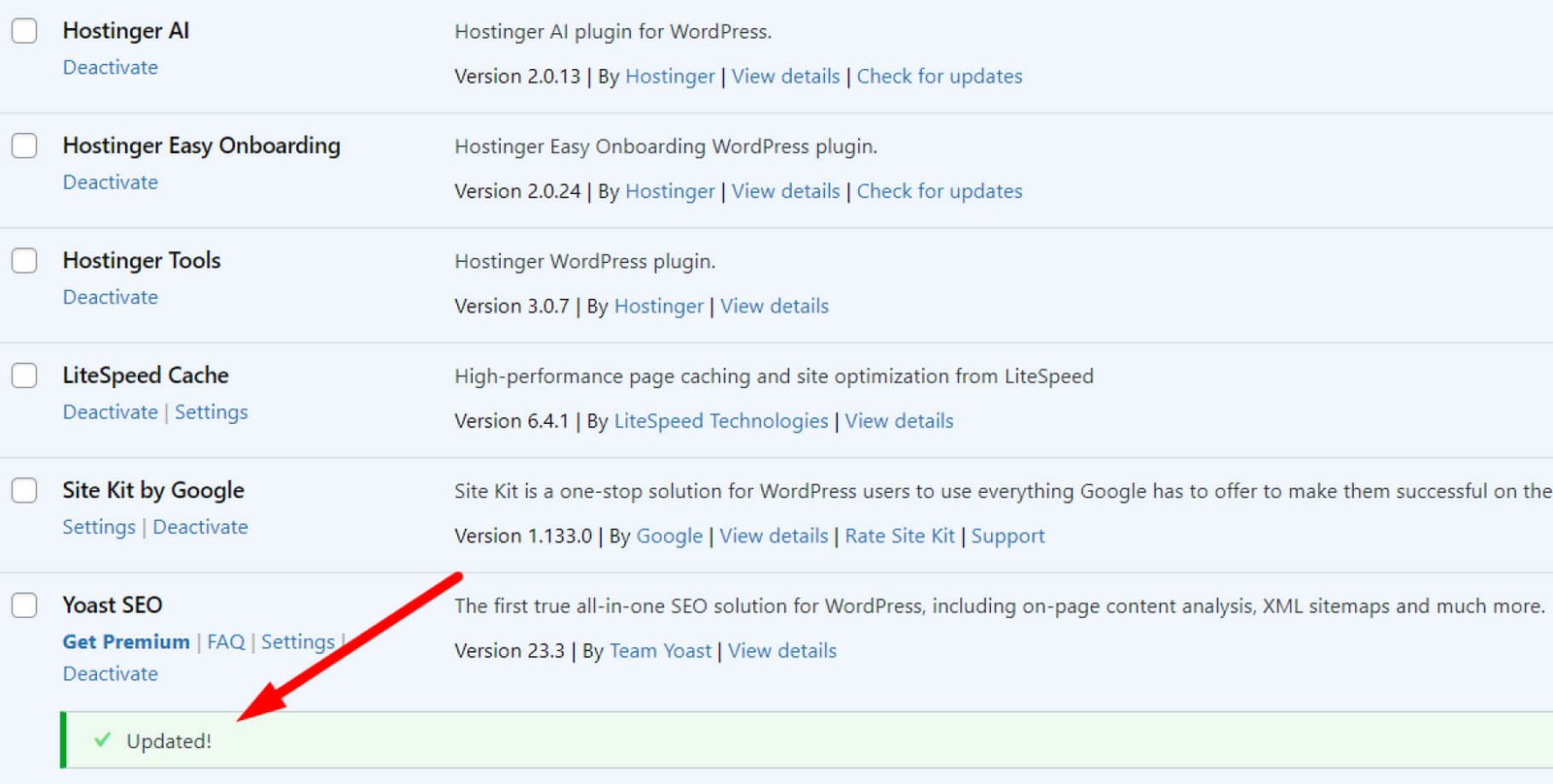View details of Hostinger Tools plugin
The image size is (1553, 784).
[775, 307]
